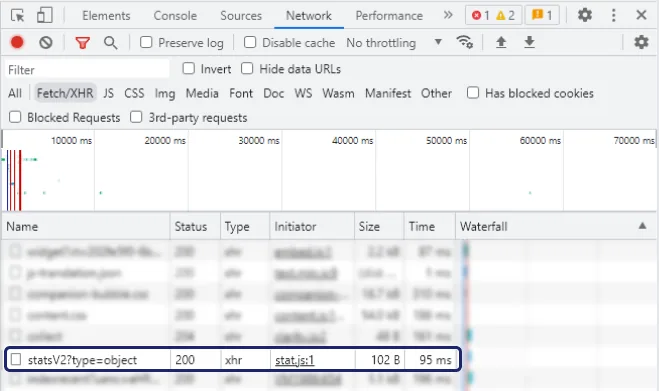Filter requests by Media type
659x391 pixels.
[202, 93]
